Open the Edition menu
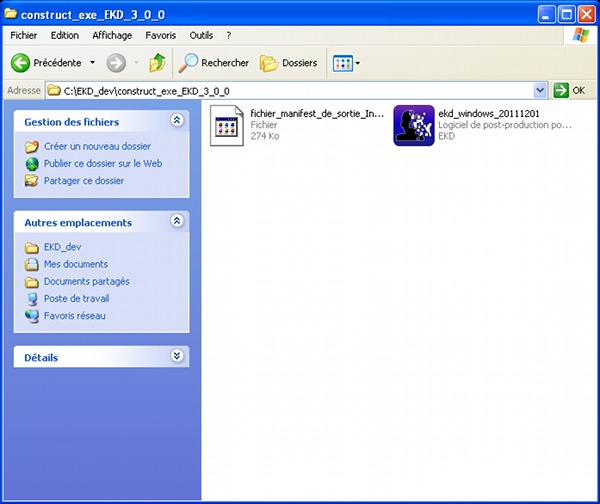 pyautogui.click(x=65, y=35)
